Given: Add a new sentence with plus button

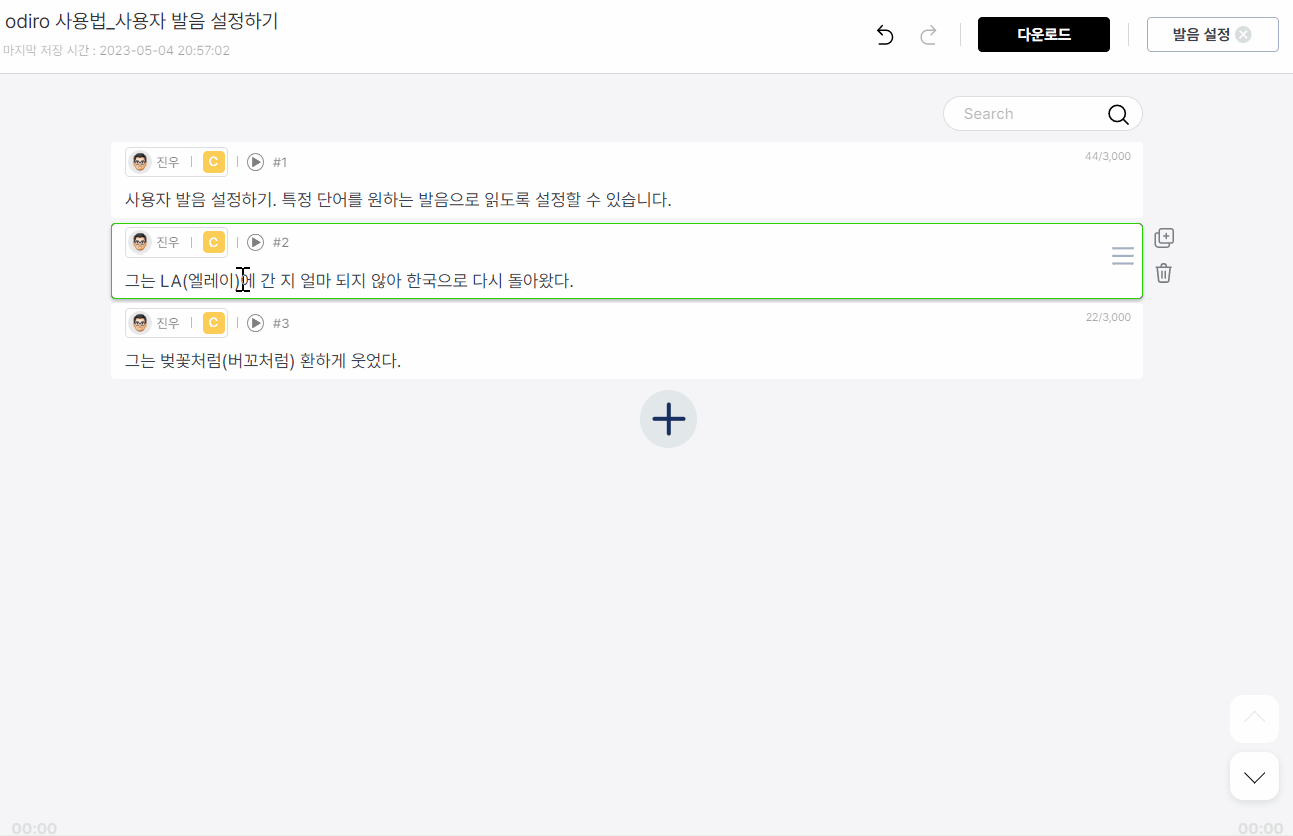Looking at the screenshot, I should tap(668, 419).
